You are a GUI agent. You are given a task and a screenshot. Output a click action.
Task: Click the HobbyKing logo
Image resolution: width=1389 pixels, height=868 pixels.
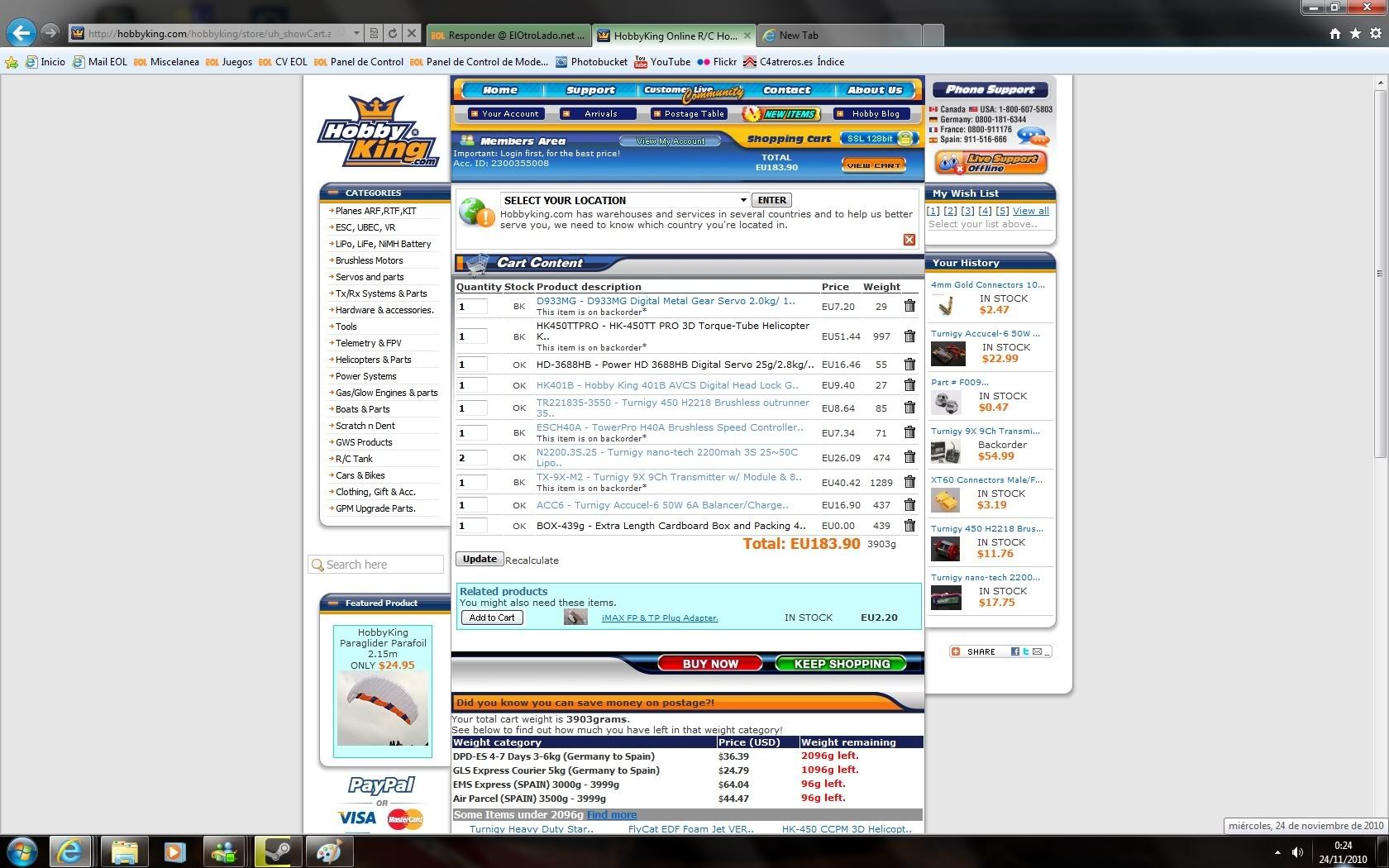point(379,131)
